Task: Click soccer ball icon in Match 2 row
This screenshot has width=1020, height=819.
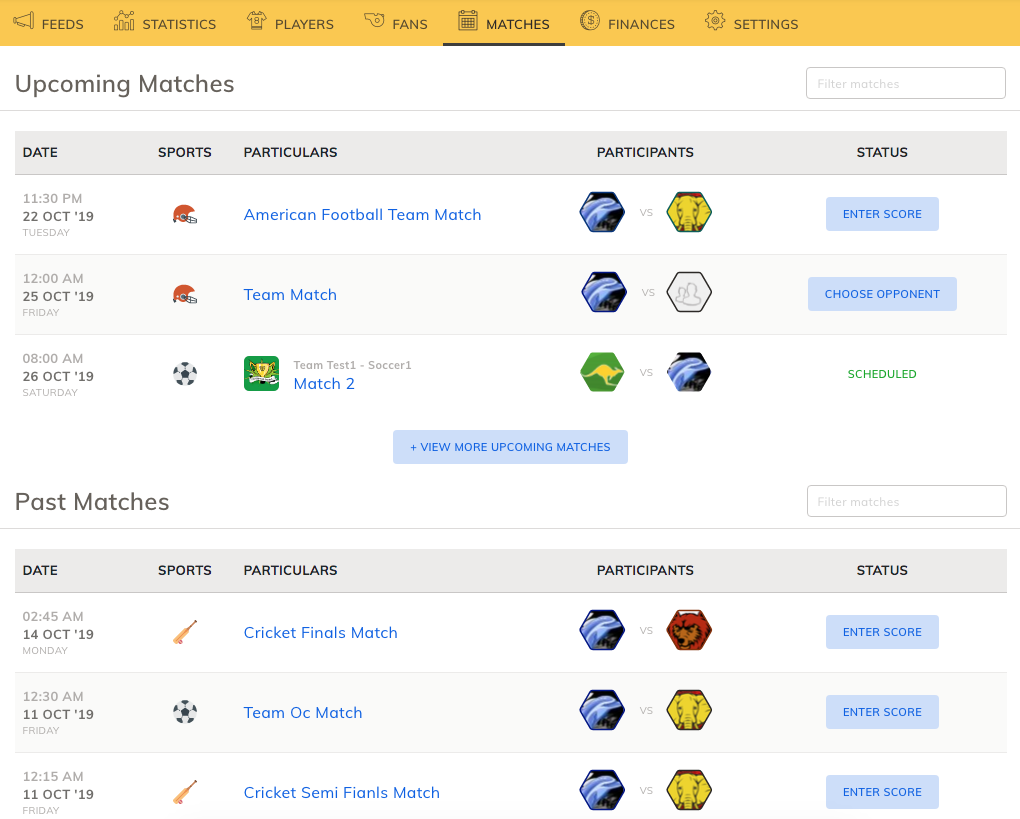Action: 185,374
